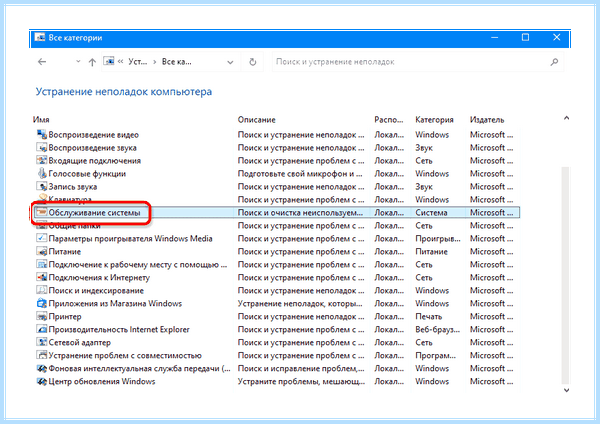Screen dimensions: 600x424
Task: Click Подготовьте свой микрофон description text
Action: [x=300, y=174]
